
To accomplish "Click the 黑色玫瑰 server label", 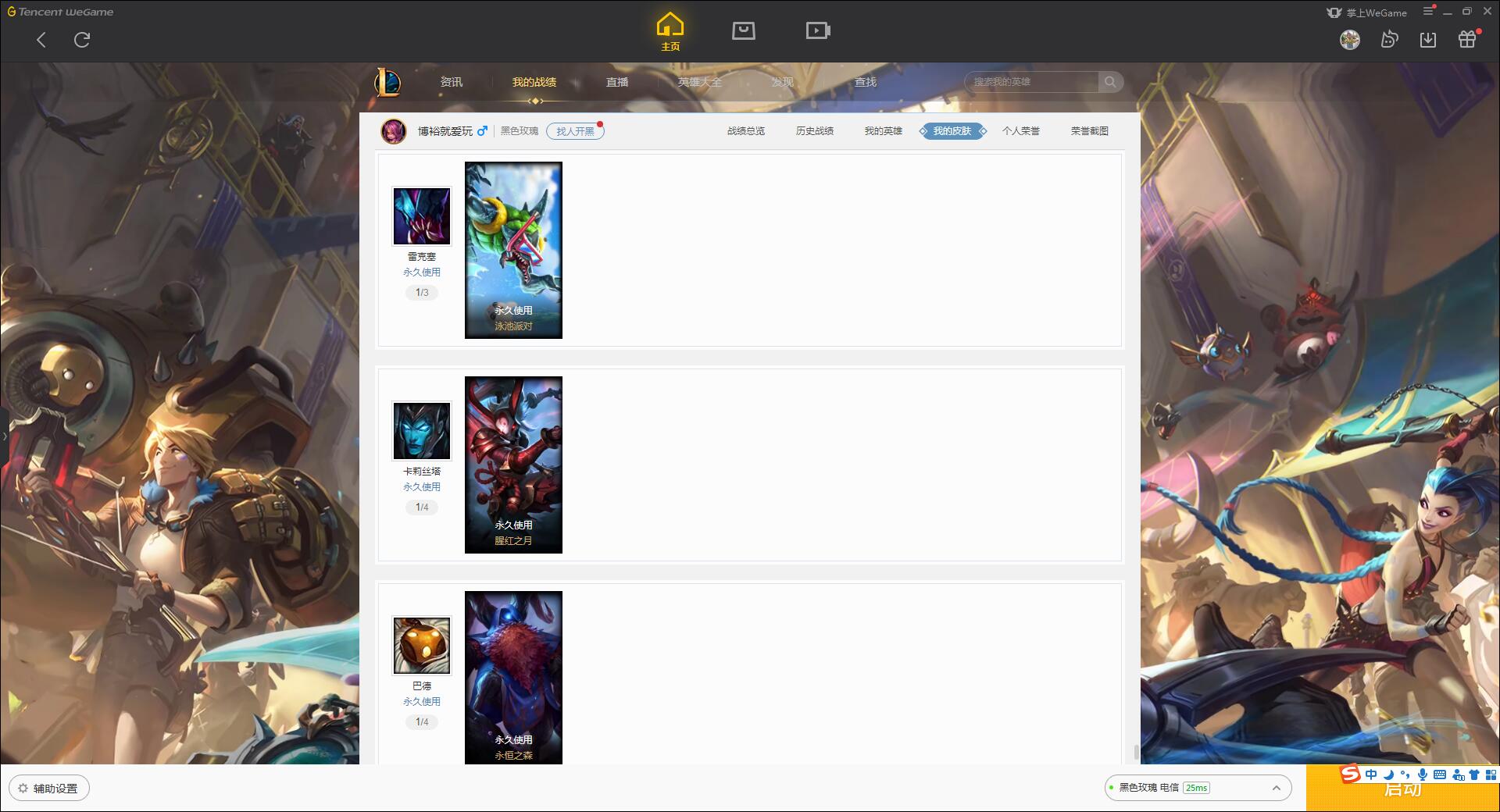I will 520,131.
